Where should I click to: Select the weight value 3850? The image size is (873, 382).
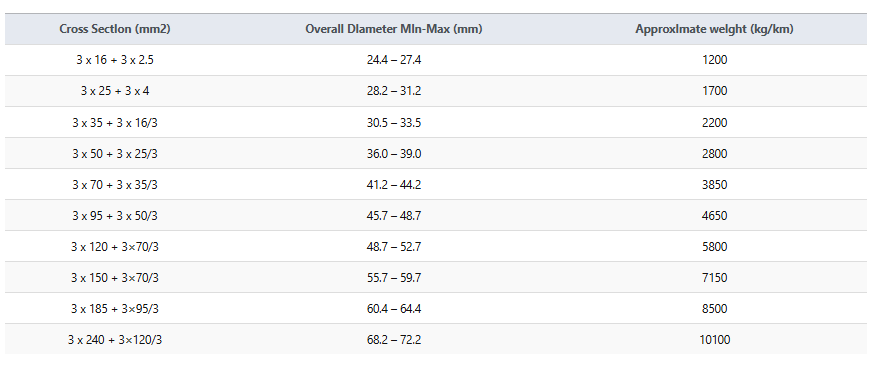coord(714,185)
